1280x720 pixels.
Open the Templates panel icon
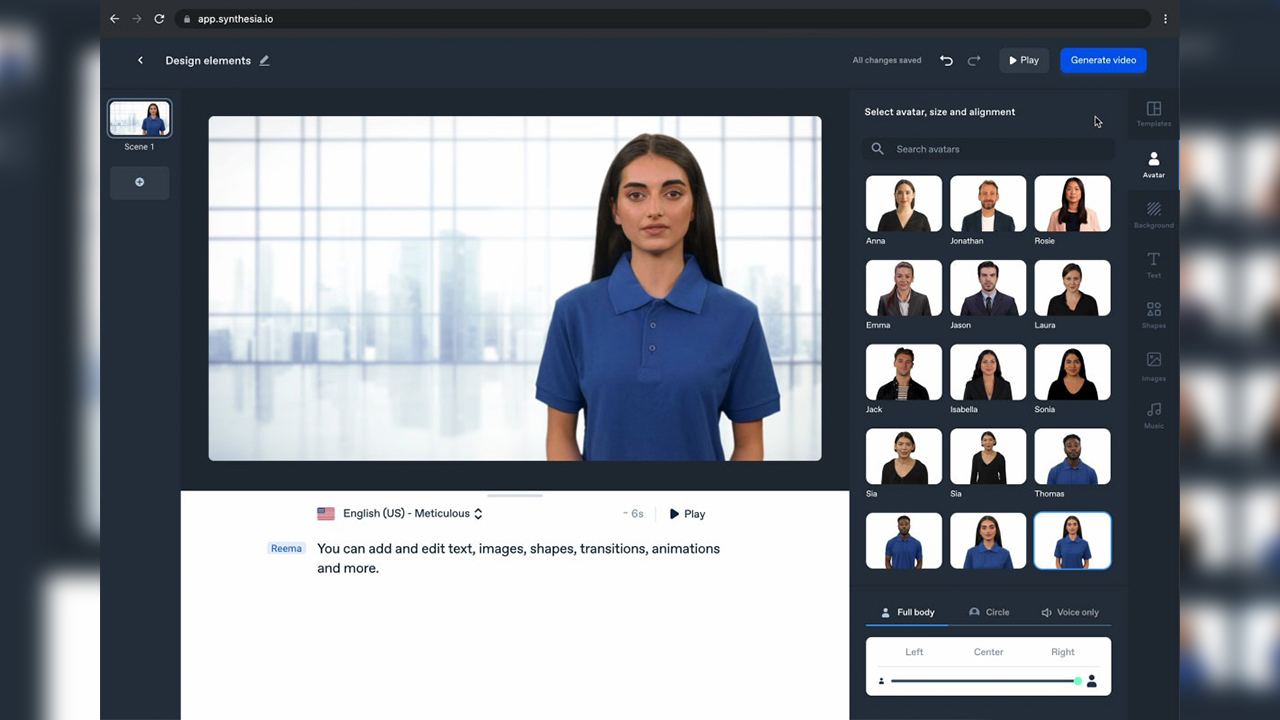(1153, 113)
